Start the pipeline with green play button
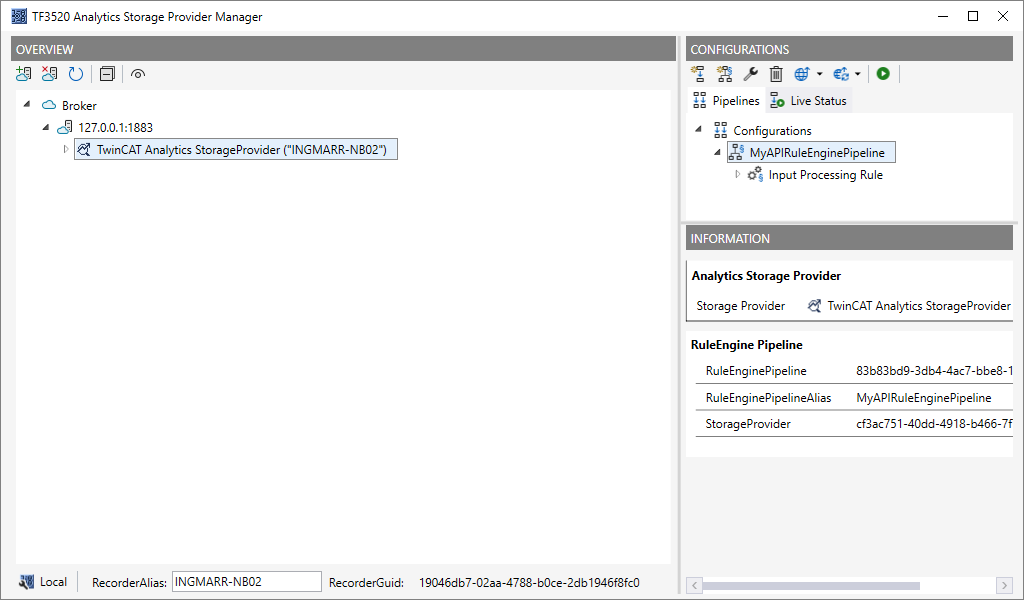 [884, 74]
